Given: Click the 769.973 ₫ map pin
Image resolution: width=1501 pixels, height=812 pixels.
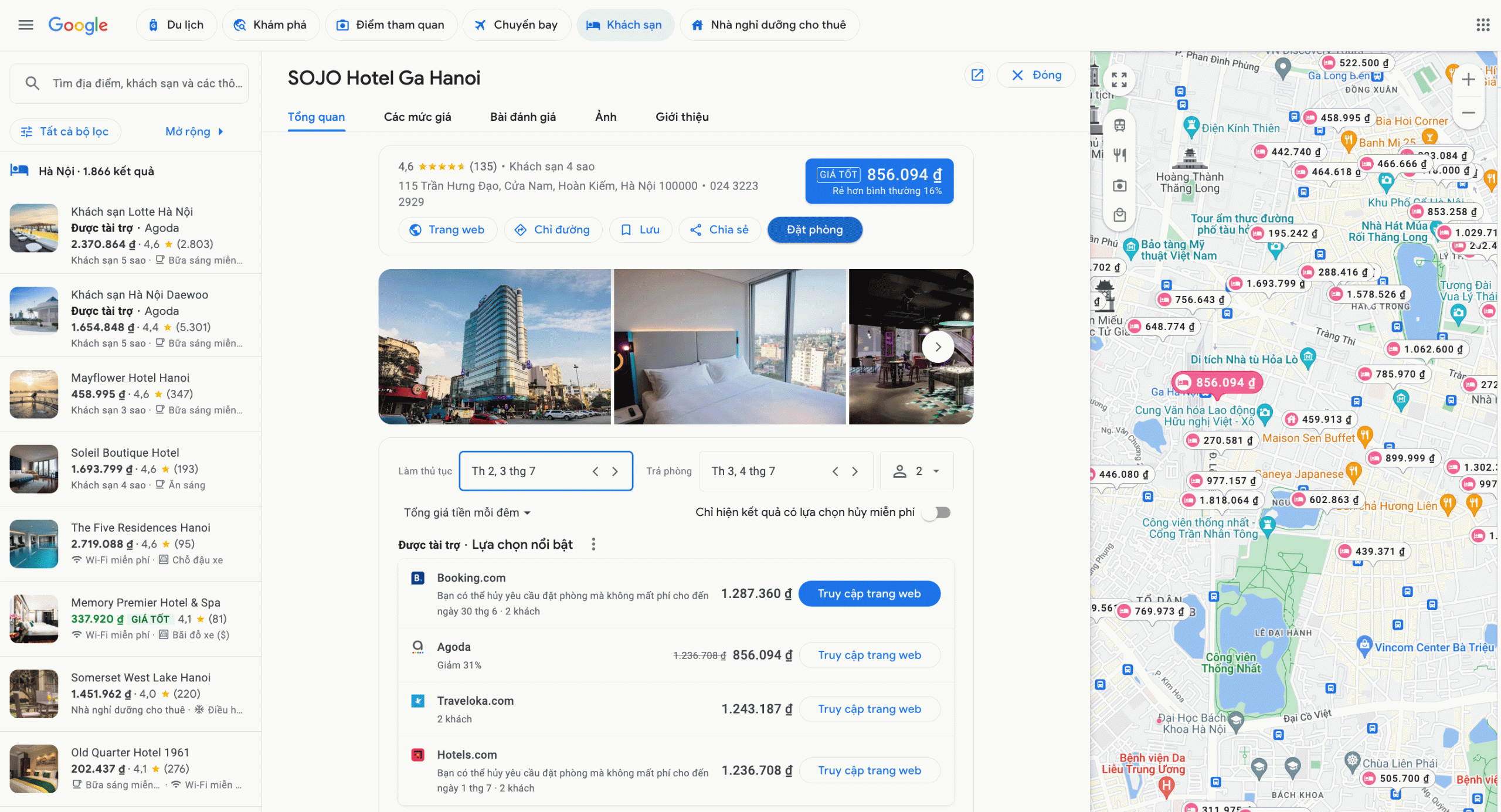Looking at the screenshot, I should (1152, 611).
